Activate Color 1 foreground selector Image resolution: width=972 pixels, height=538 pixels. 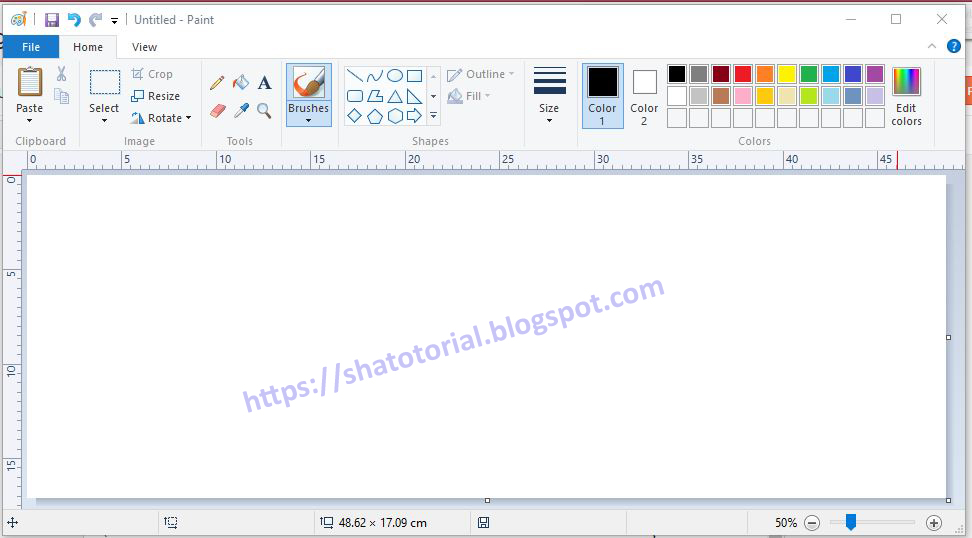603,95
